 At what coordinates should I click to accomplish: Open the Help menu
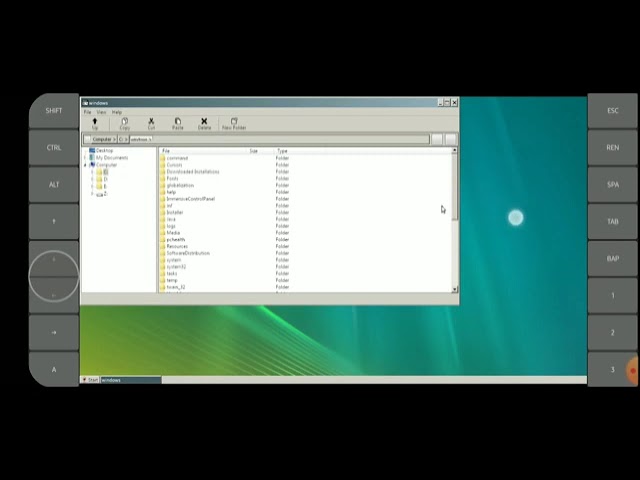click(x=117, y=112)
